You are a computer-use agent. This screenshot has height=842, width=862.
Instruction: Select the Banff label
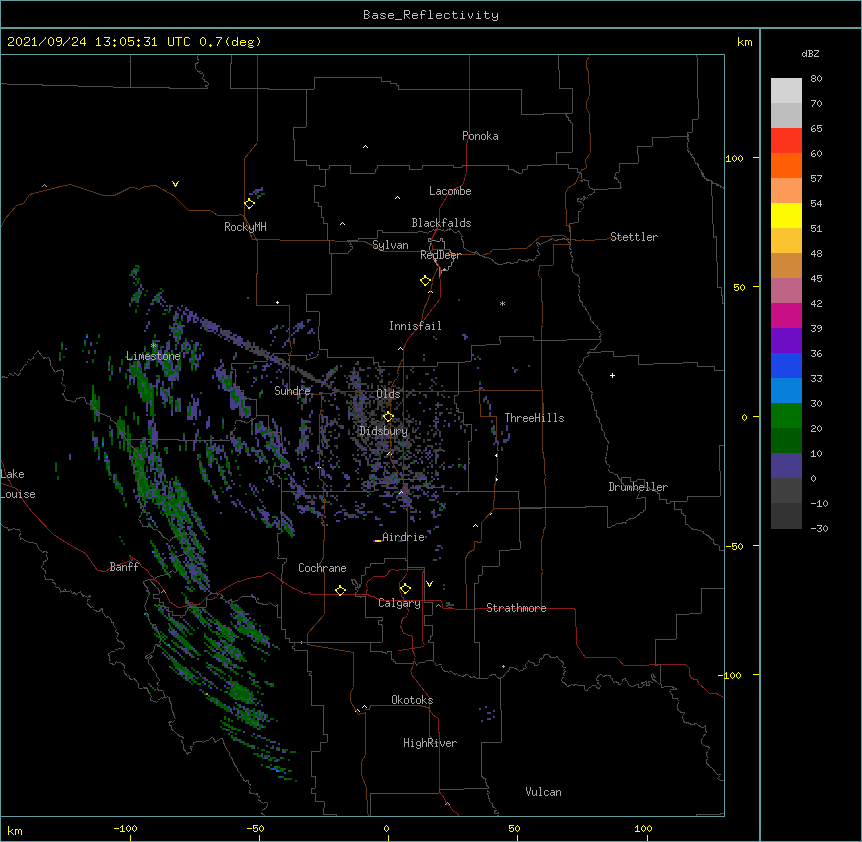(124, 567)
